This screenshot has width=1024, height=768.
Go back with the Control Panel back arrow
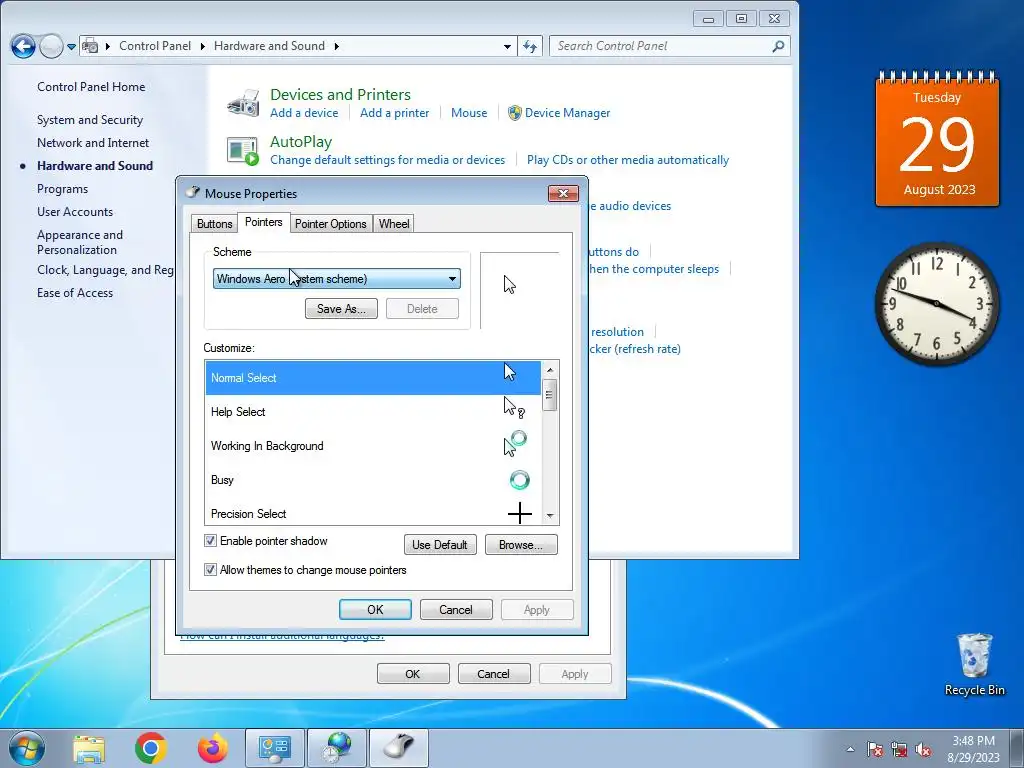(x=23, y=46)
